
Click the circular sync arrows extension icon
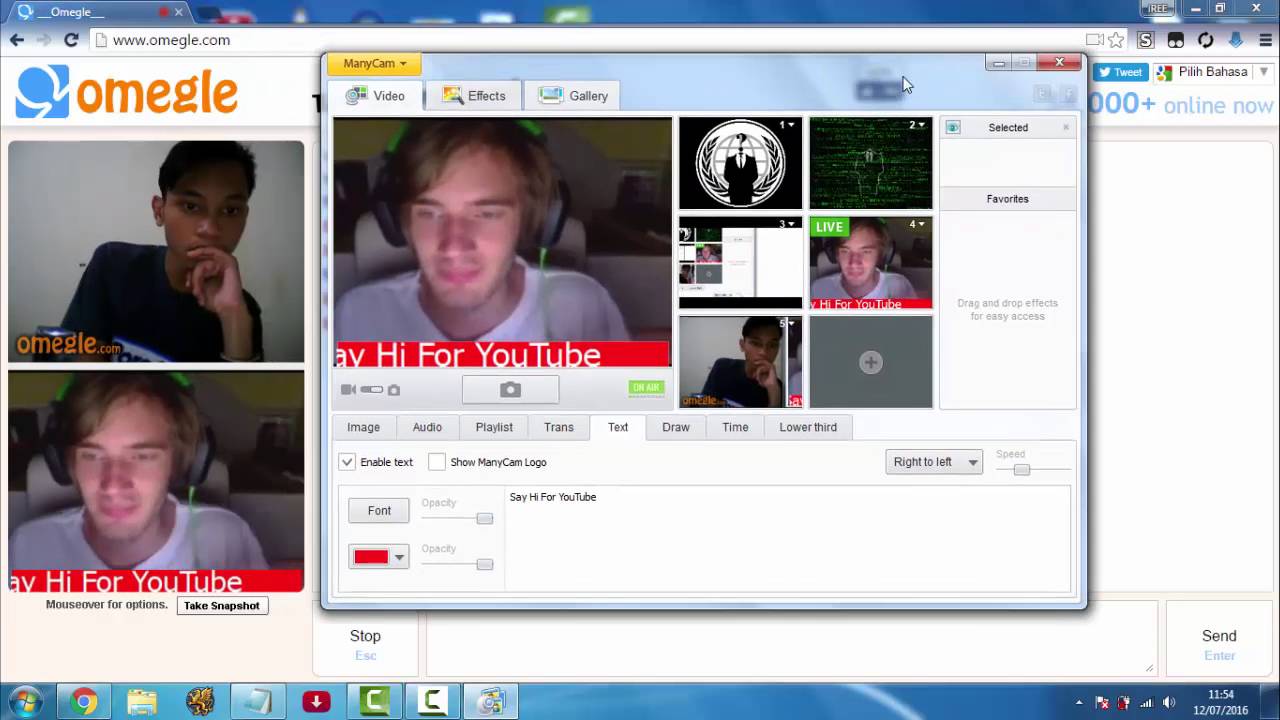click(1206, 40)
